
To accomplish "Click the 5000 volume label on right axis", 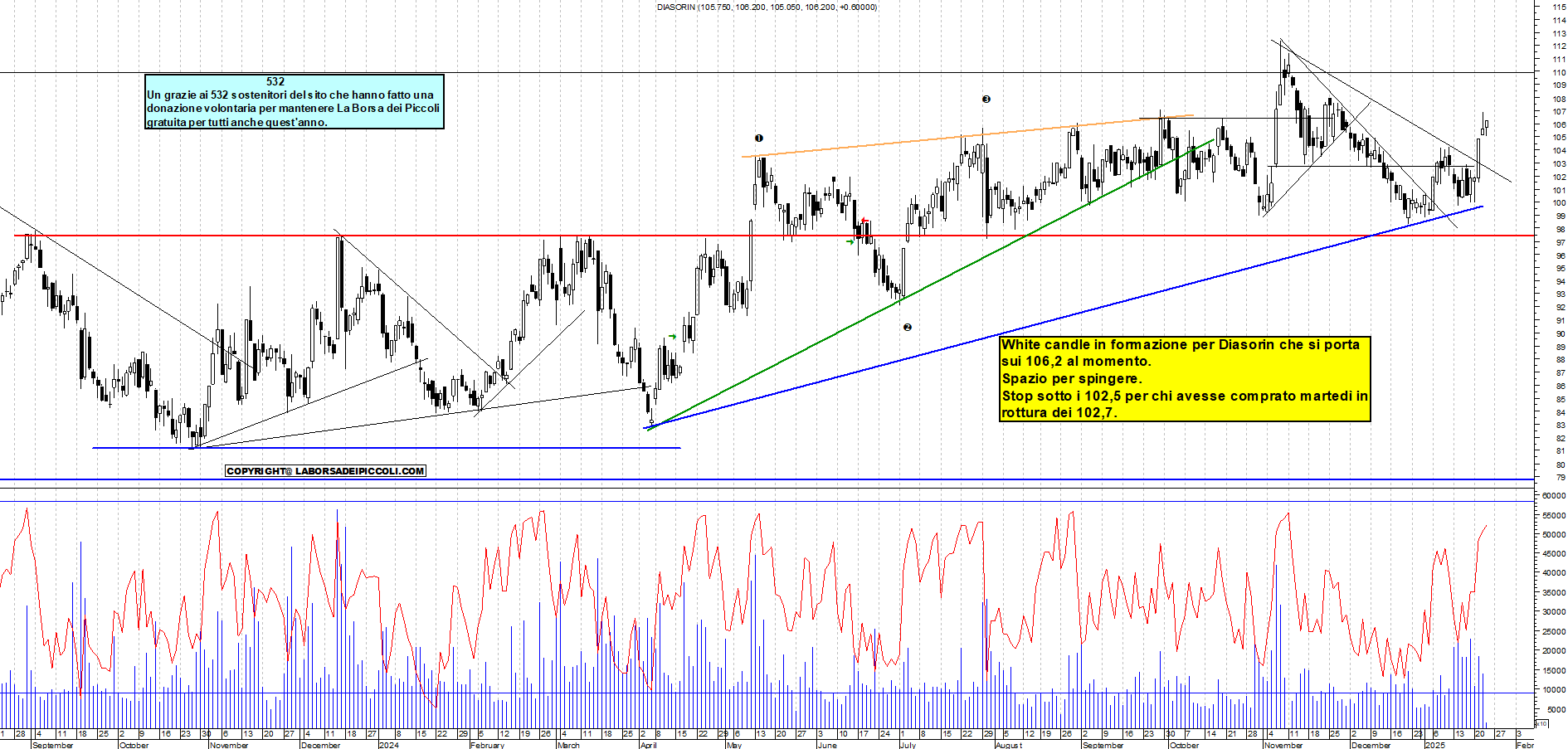I will pyautogui.click(x=1556, y=709).
